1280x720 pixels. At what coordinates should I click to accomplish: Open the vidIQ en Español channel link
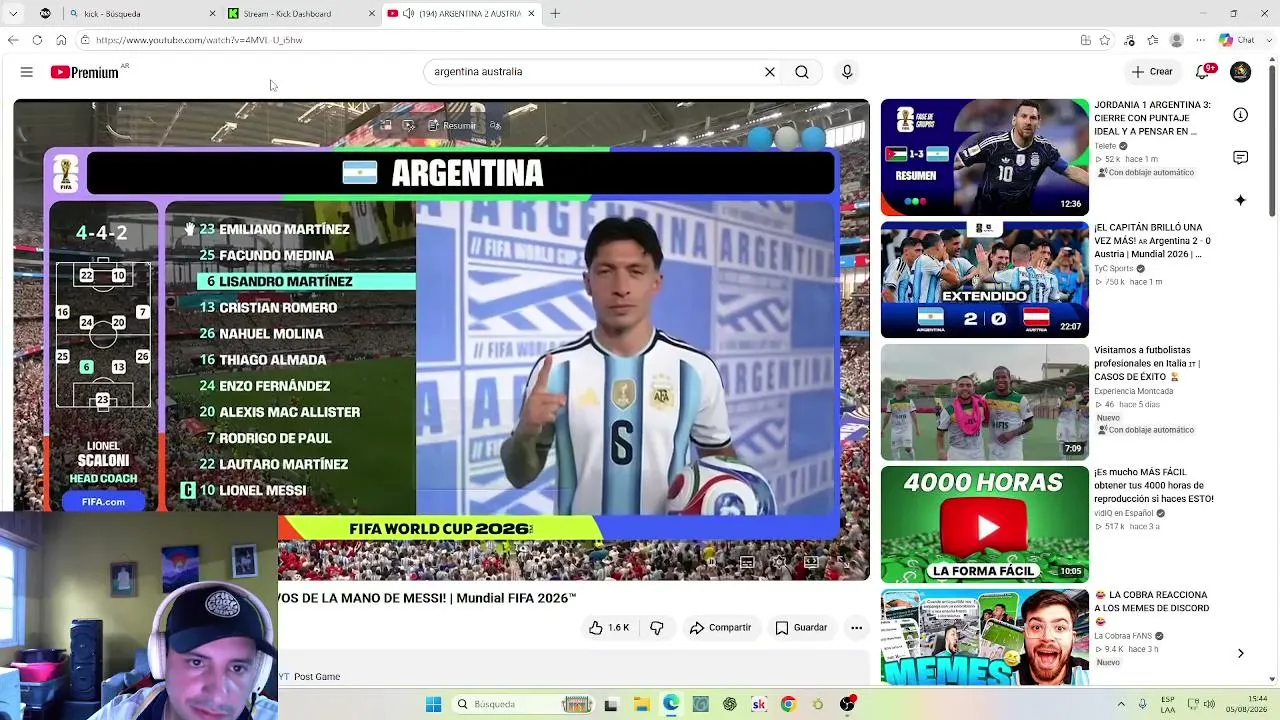[x=1124, y=513]
